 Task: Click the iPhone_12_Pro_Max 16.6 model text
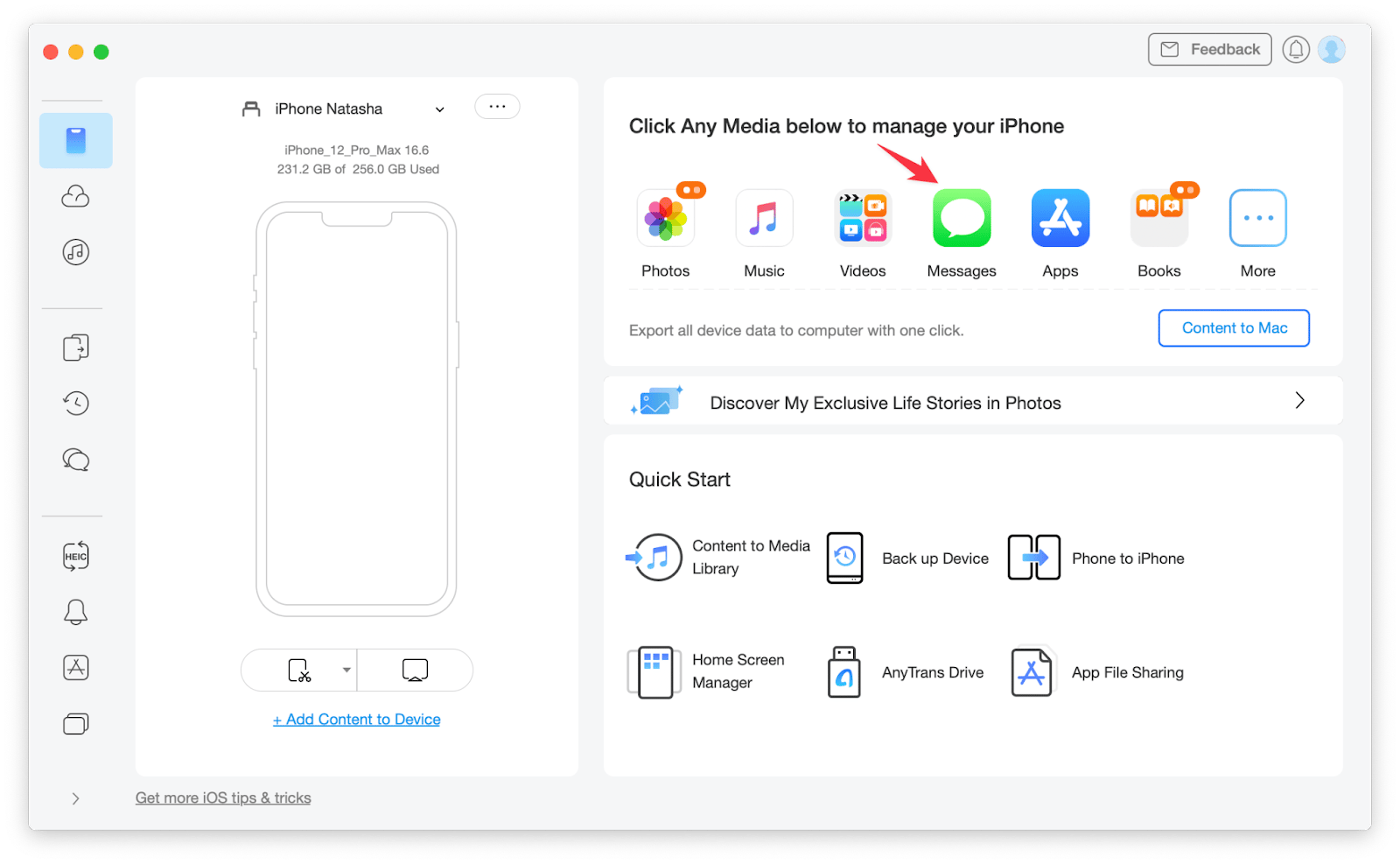point(357,150)
